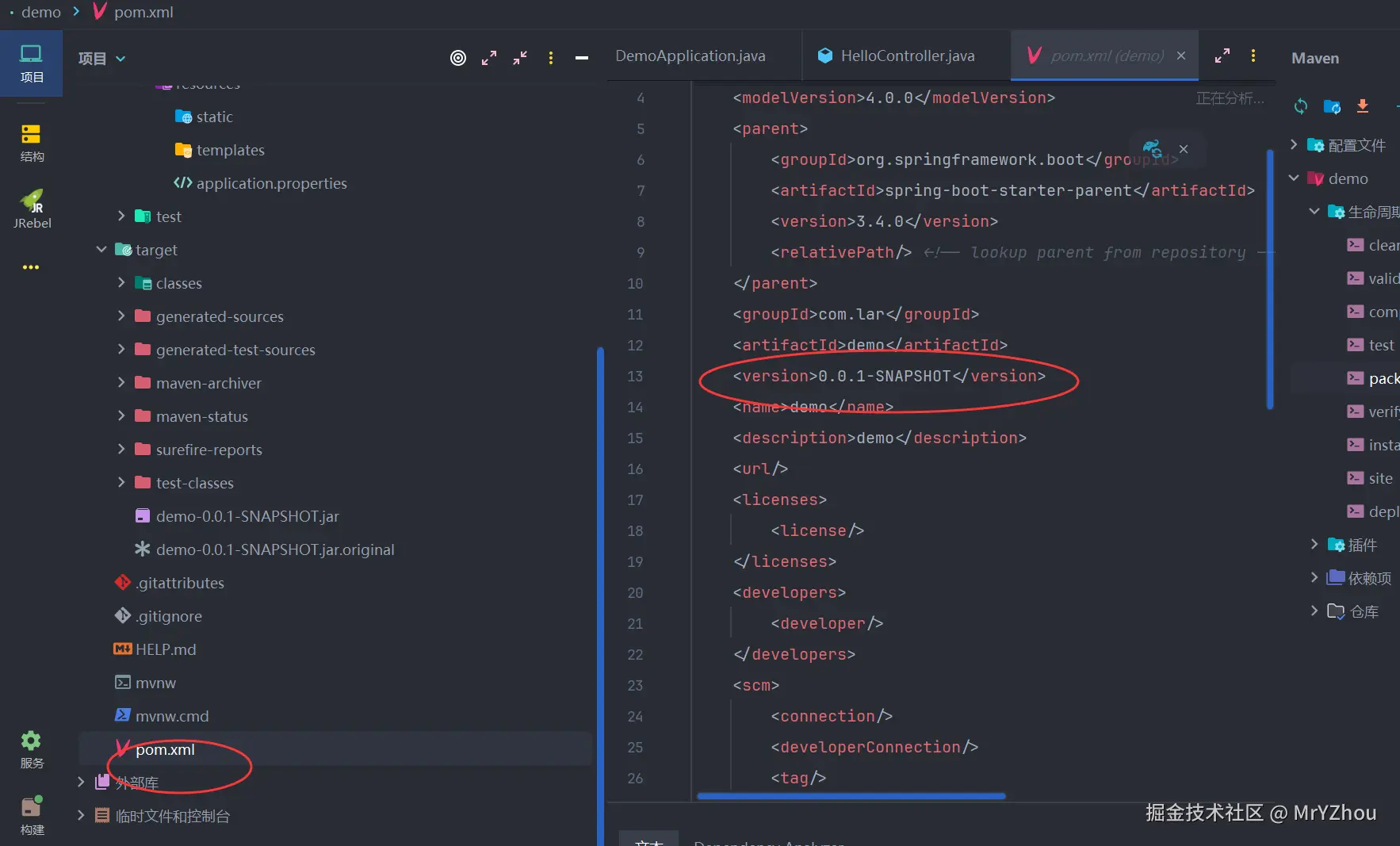Show more tool windows ellipsis

coord(31,267)
